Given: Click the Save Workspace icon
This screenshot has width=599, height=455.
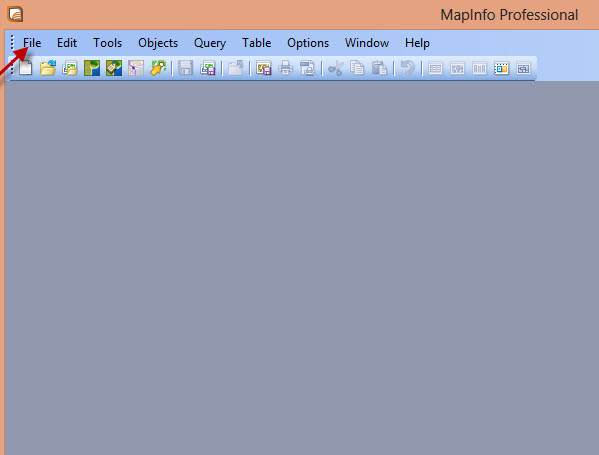Looking at the screenshot, I should pos(208,68).
